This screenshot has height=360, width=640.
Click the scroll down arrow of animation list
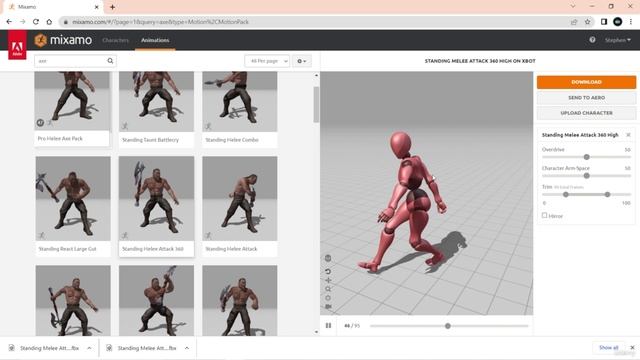click(x=316, y=332)
